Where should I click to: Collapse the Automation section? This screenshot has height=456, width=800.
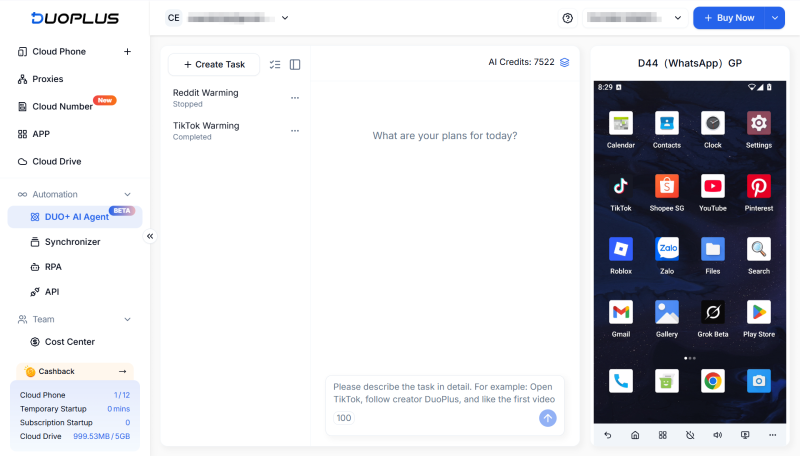tap(127, 194)
